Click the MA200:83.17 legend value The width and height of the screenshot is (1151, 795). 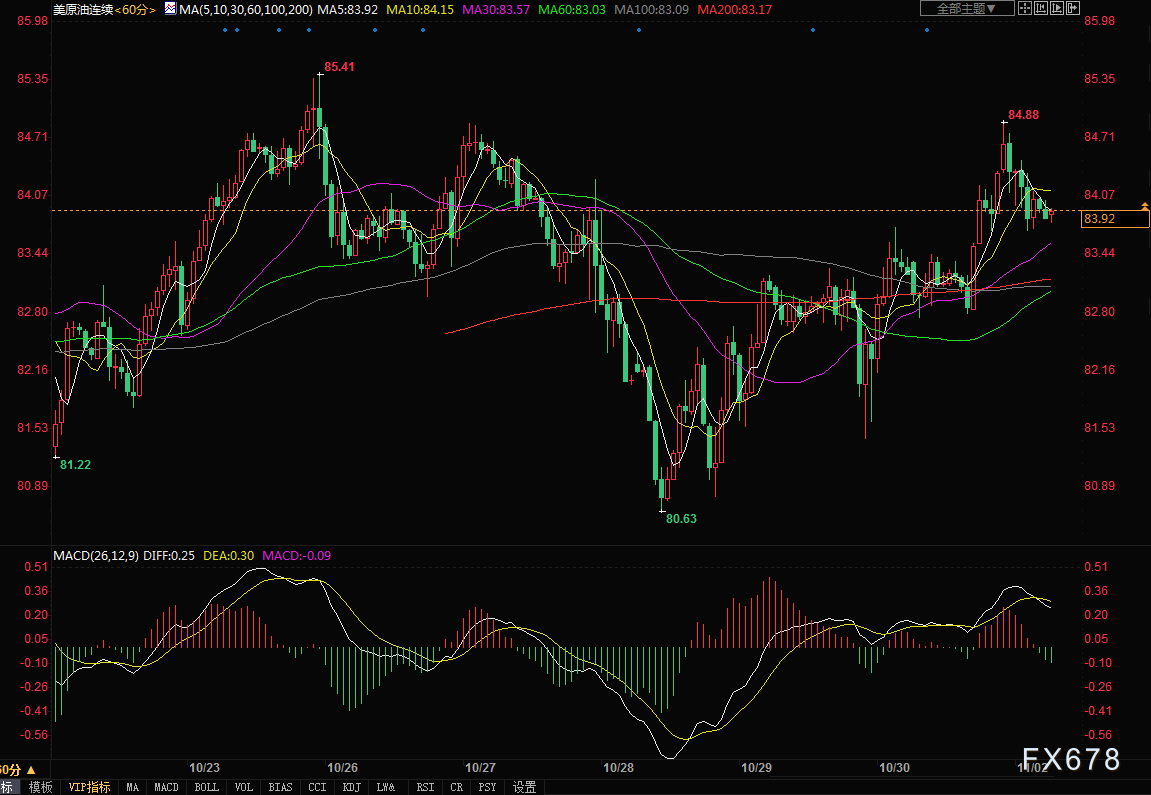coord(735,10)
